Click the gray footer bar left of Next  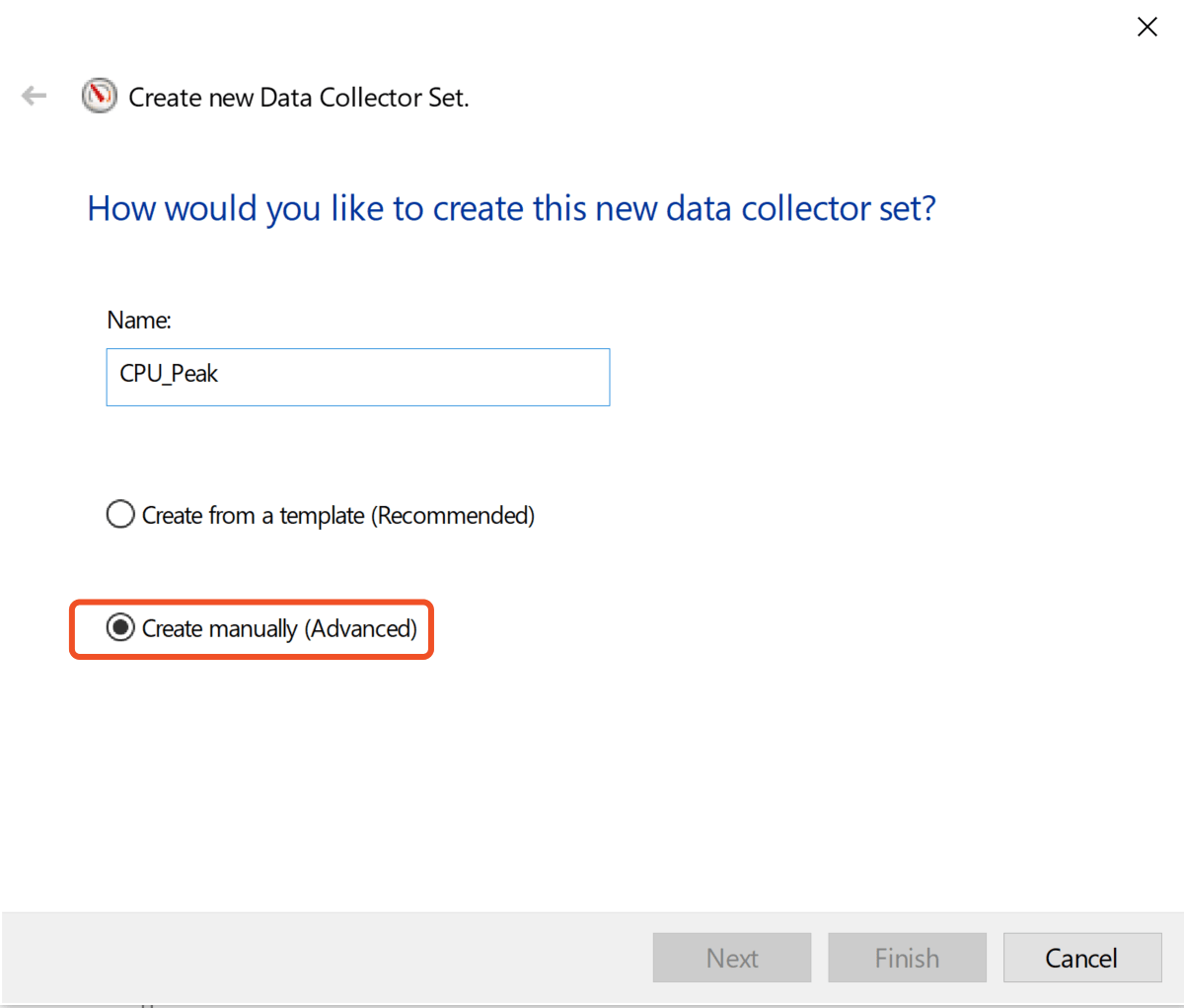coord(326,958)
